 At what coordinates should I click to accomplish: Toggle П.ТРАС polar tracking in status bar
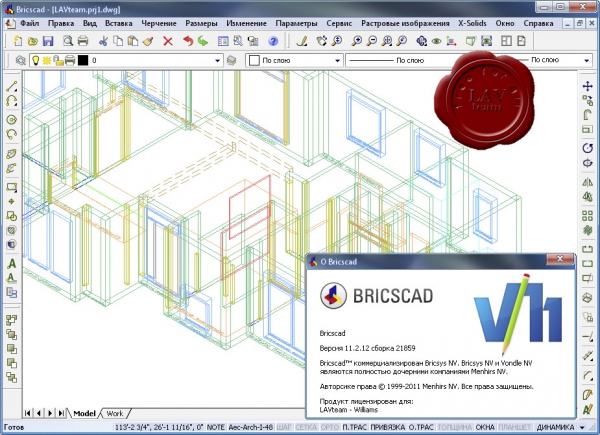click(x=354, y=427)
